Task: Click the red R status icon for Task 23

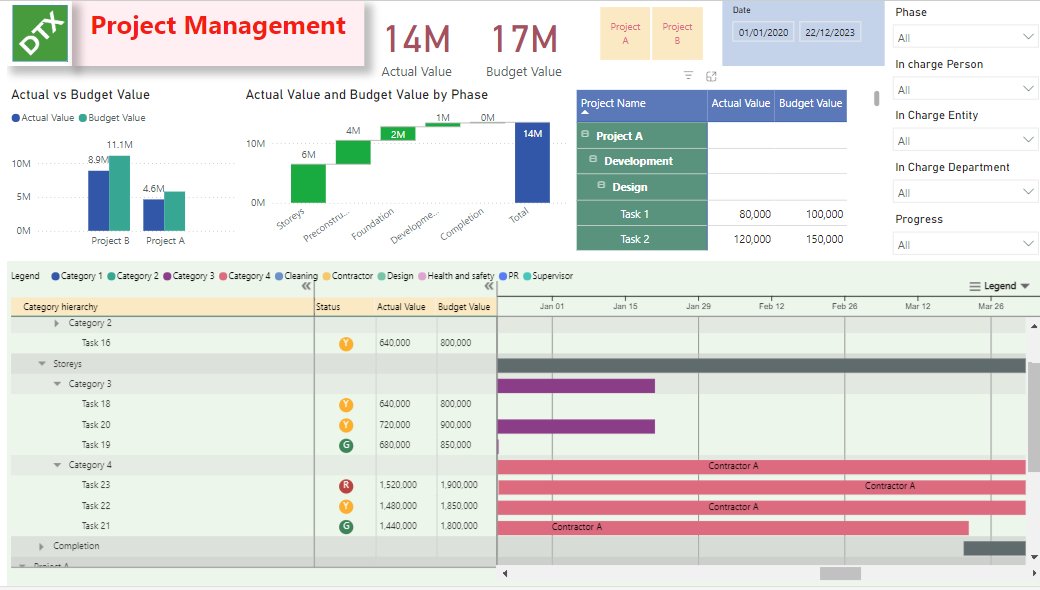Action: (346, 485)
